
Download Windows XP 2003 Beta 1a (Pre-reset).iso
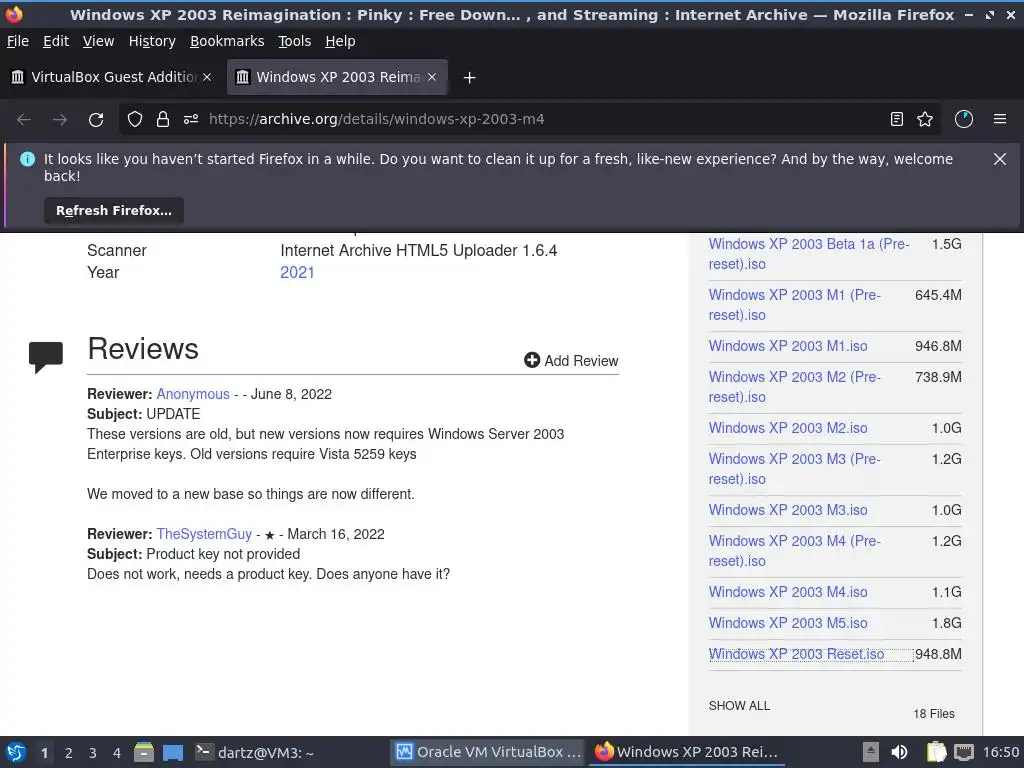click(x=808, y=254)
